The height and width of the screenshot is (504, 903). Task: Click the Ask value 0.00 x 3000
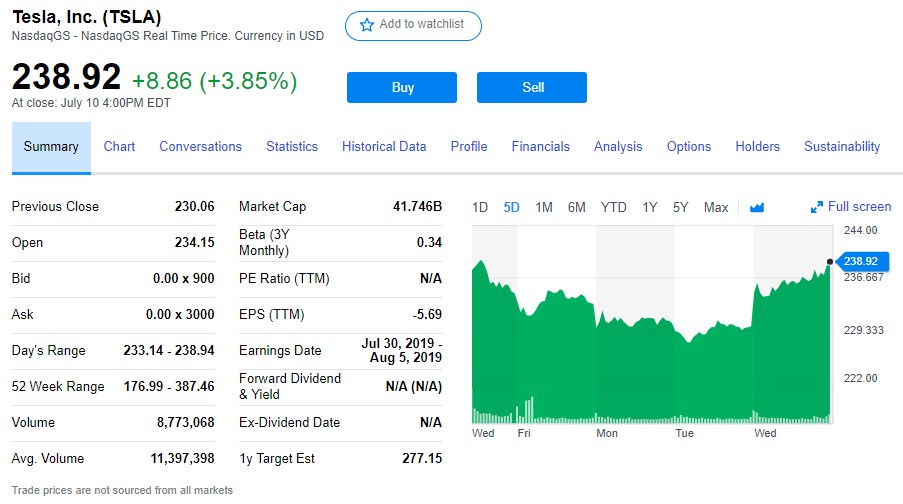click(x=180, y=314)
